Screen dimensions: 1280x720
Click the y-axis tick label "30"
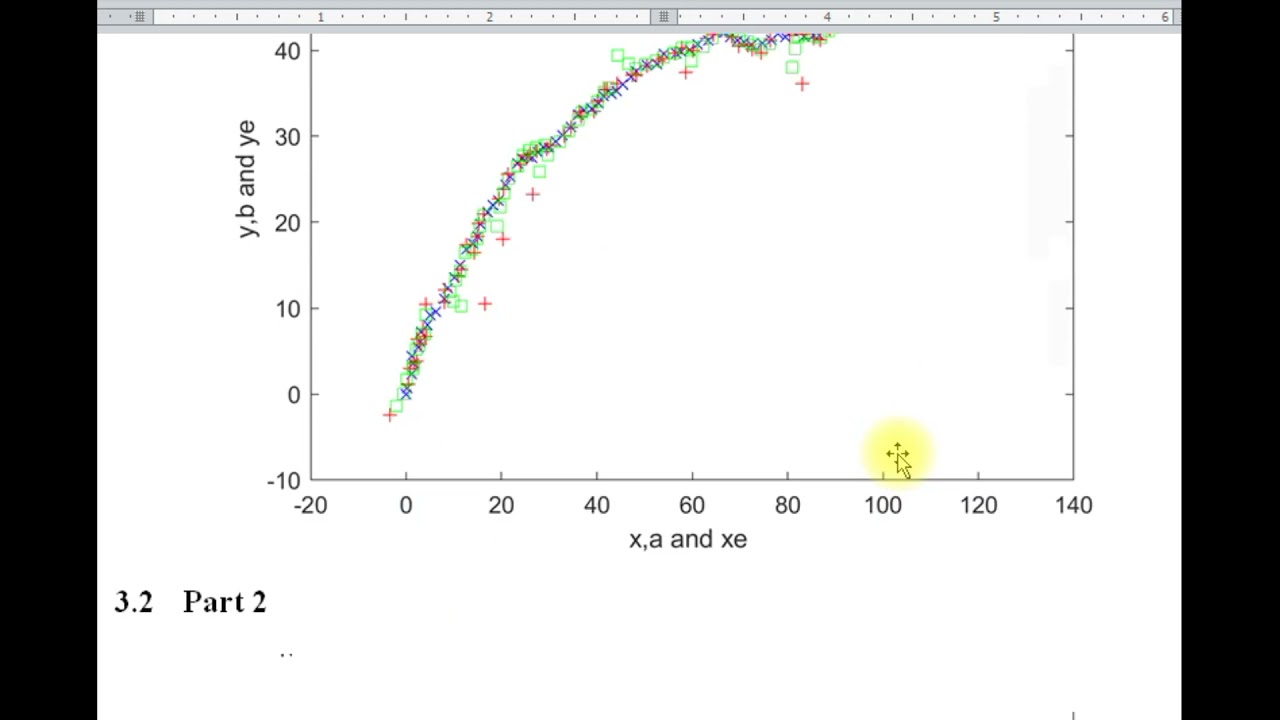click(287, 137)
